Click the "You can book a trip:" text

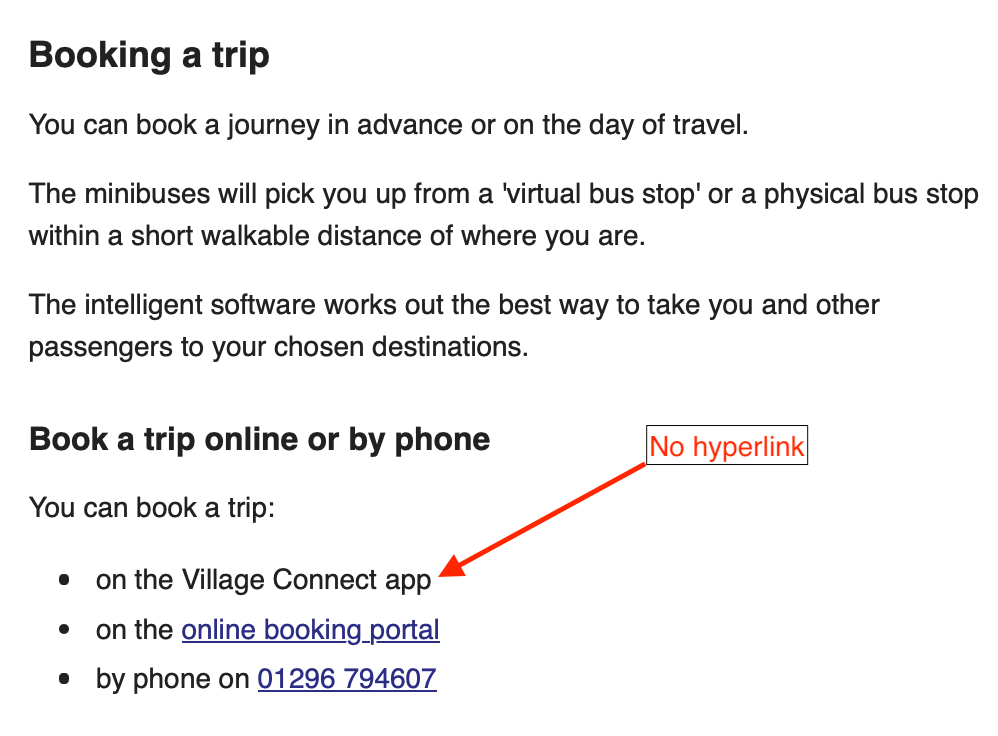[152, 507]
